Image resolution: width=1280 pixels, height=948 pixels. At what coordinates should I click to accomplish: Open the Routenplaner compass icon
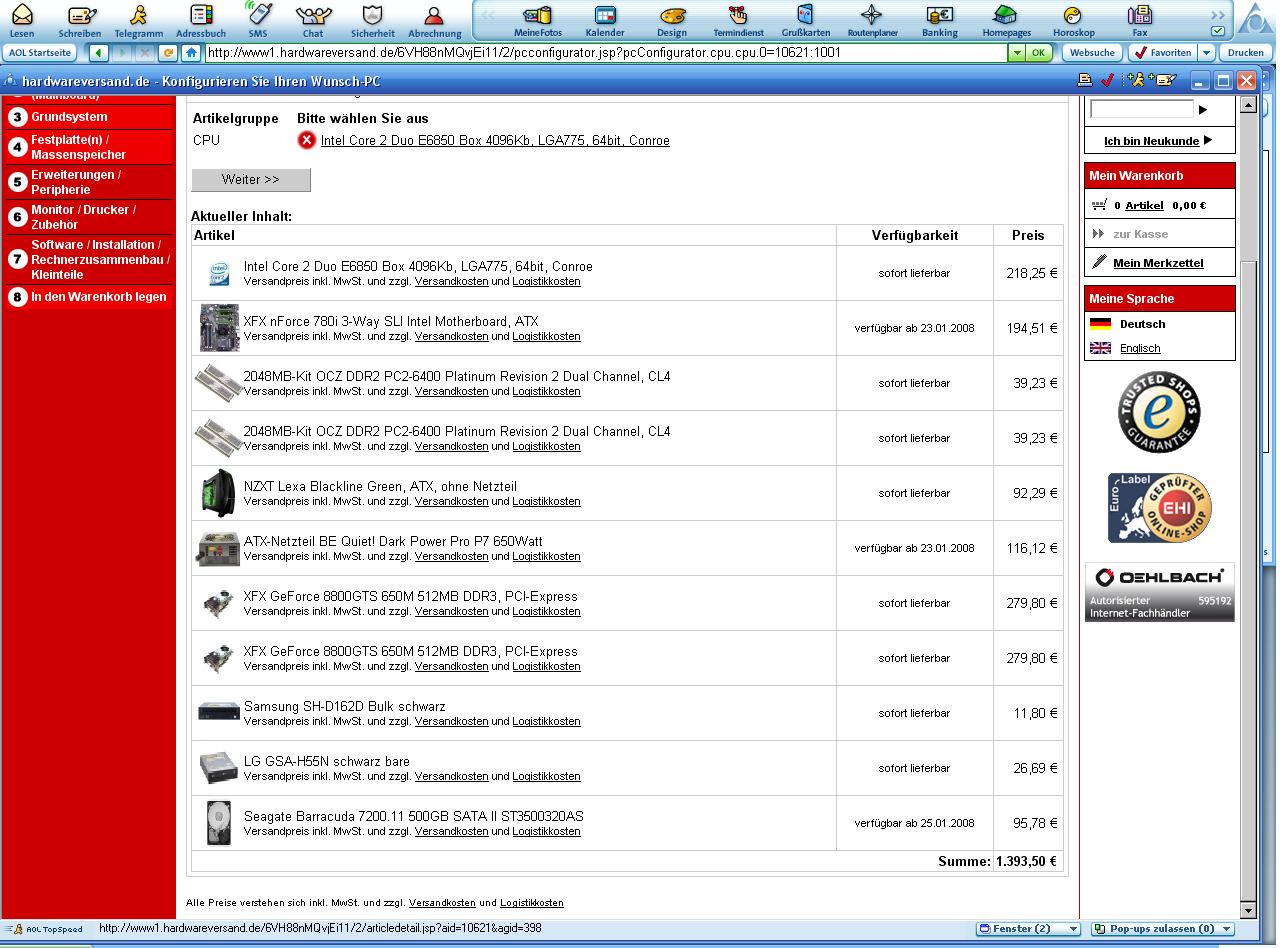pos(872,19)
